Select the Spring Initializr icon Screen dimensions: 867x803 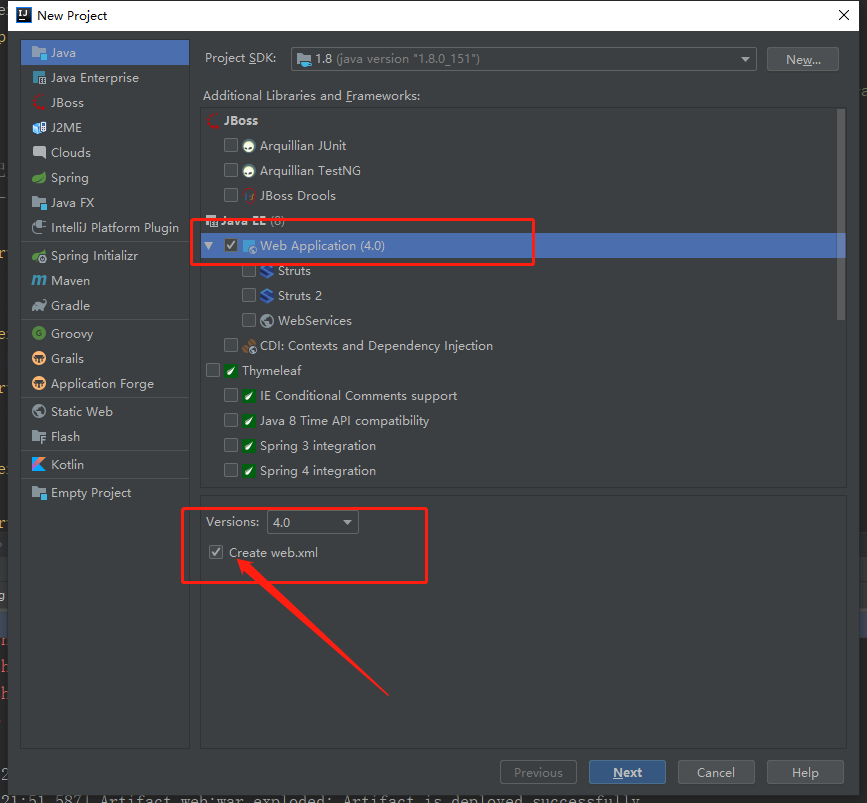pyautogui.click(x=39, y=256)
